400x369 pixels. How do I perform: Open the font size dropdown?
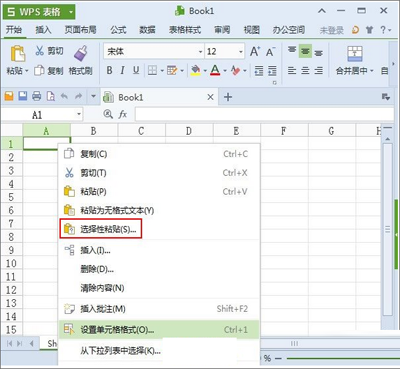tap(241, 52)
